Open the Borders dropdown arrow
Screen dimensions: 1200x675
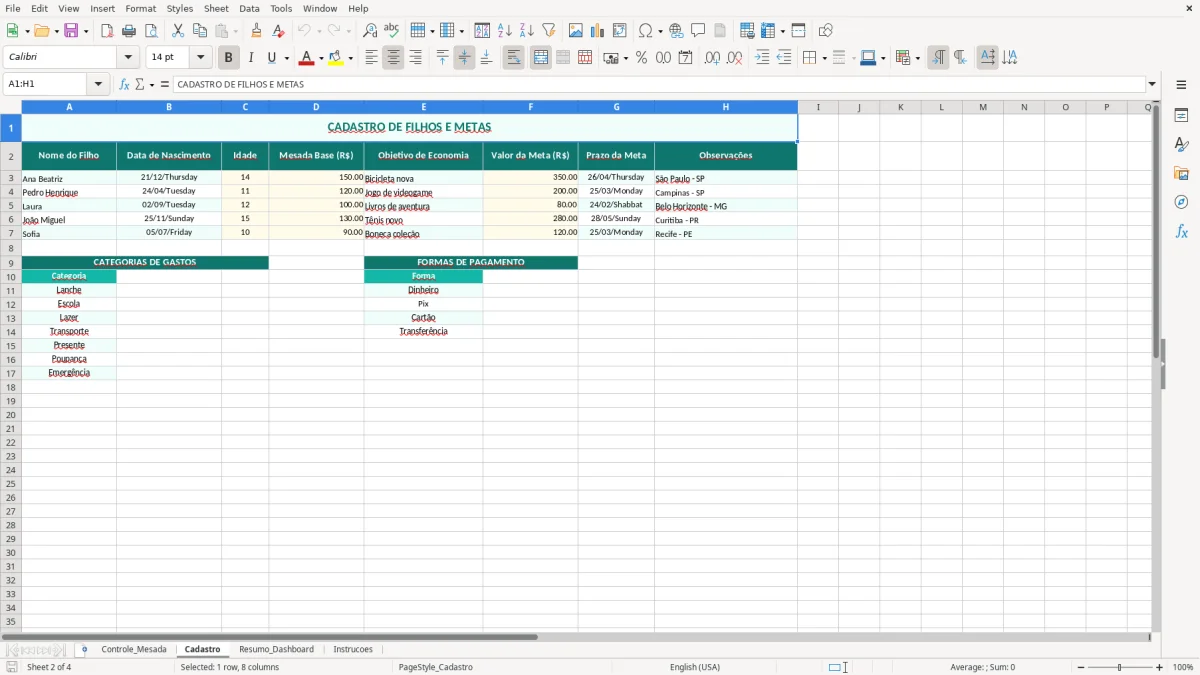point(824,58)
